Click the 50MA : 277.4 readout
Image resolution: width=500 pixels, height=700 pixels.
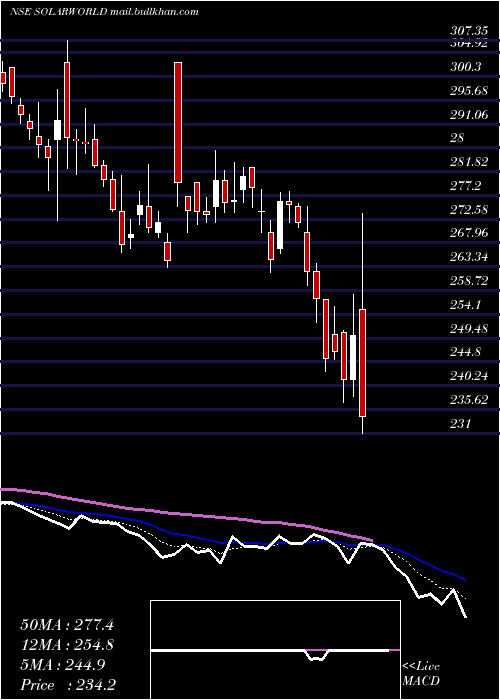67,625
